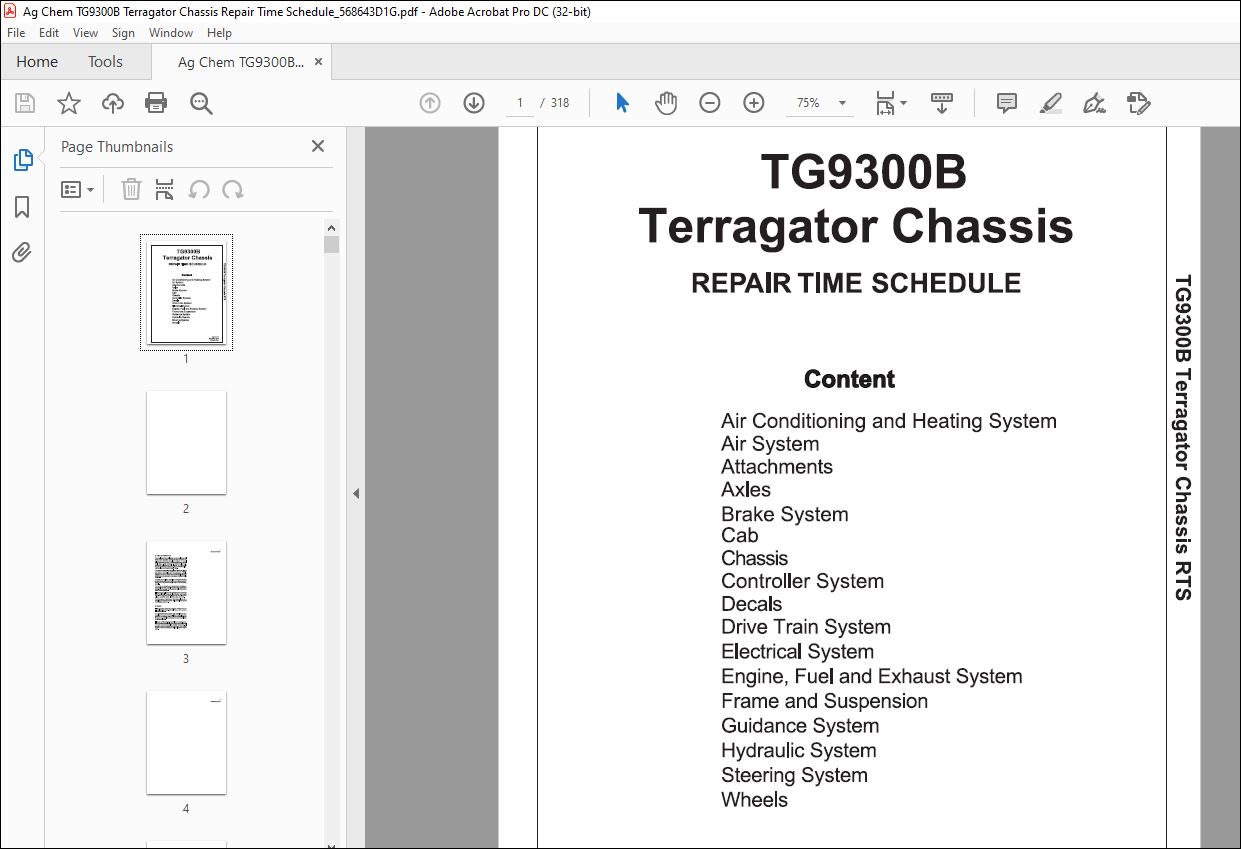The image size is (1241, 849).
Task: Click the 'Drive Train System' entry
Action: click(806, 627)
